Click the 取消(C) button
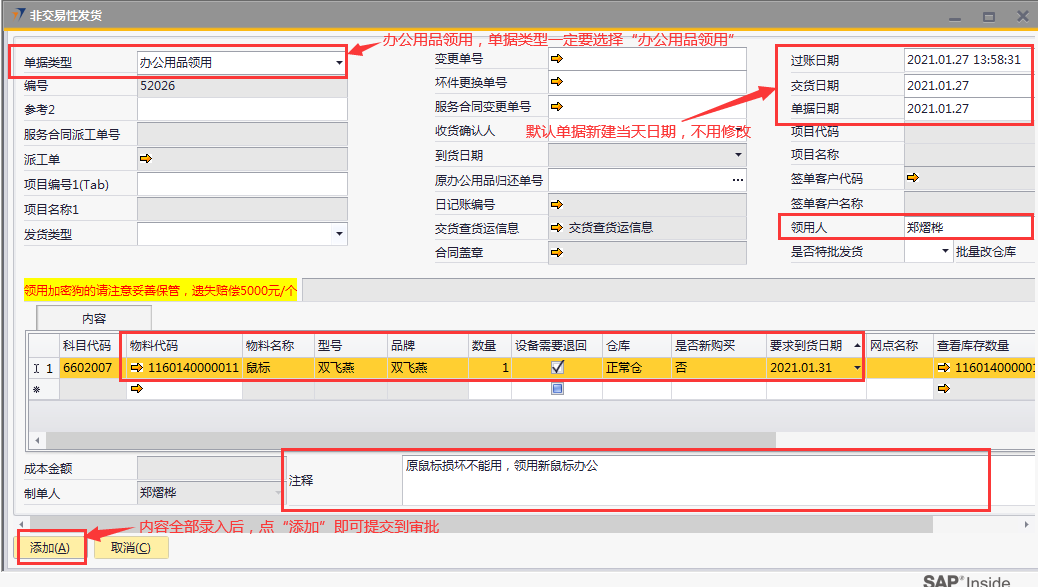The height and width of the screenshot is (587, 1038). 131,547
